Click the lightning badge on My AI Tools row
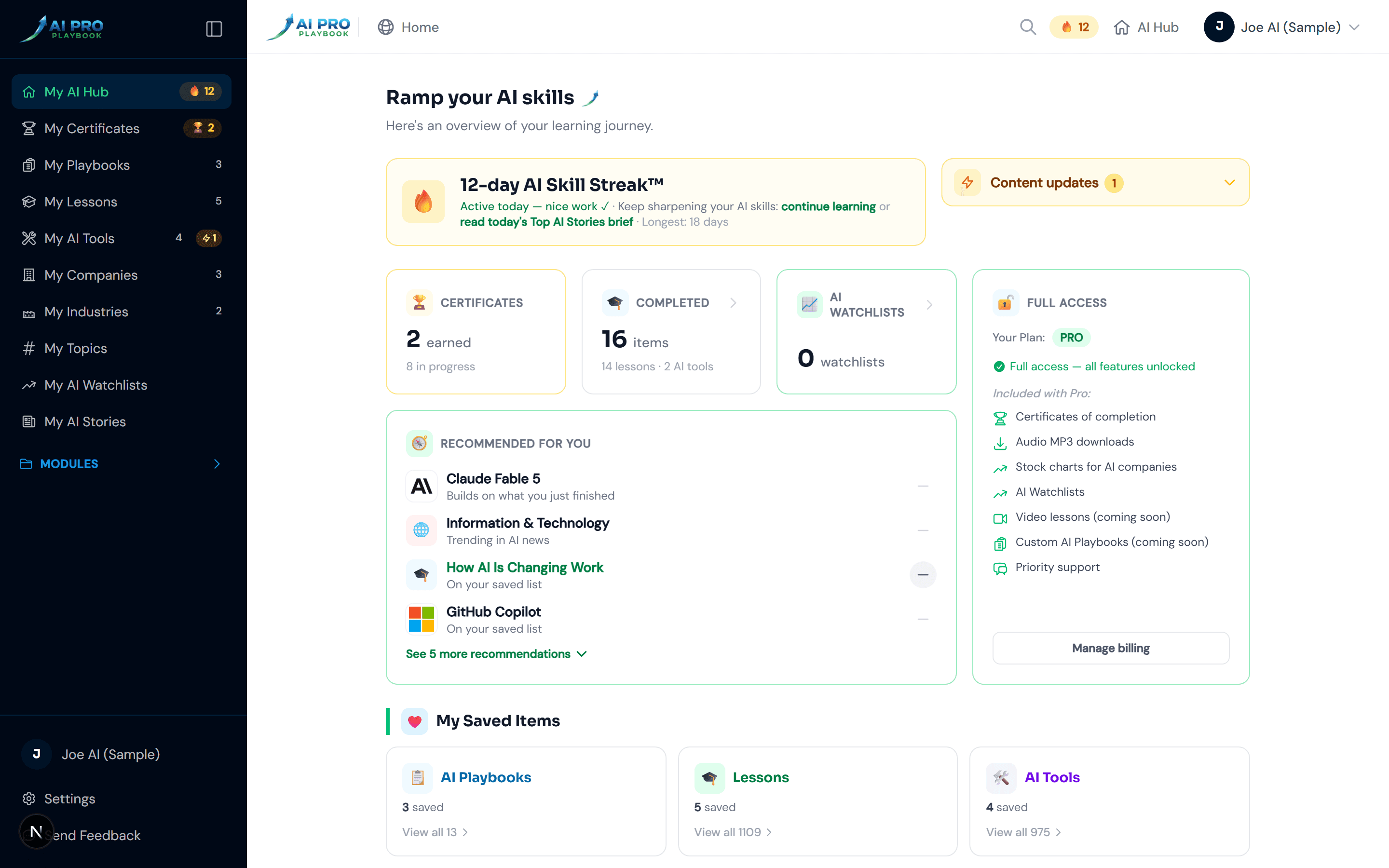 point(209,238)
